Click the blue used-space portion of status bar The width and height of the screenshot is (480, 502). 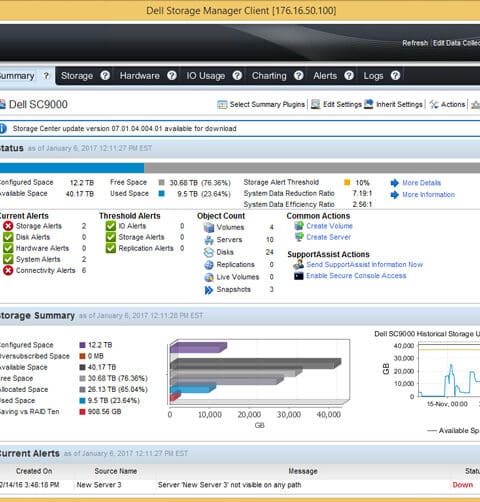coord(72,168)
